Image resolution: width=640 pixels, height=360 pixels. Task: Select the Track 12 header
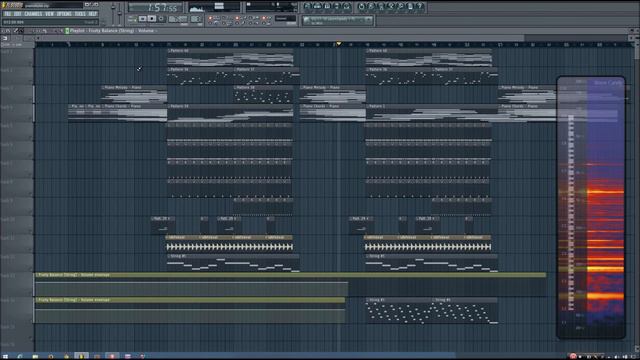pos(16,262)
